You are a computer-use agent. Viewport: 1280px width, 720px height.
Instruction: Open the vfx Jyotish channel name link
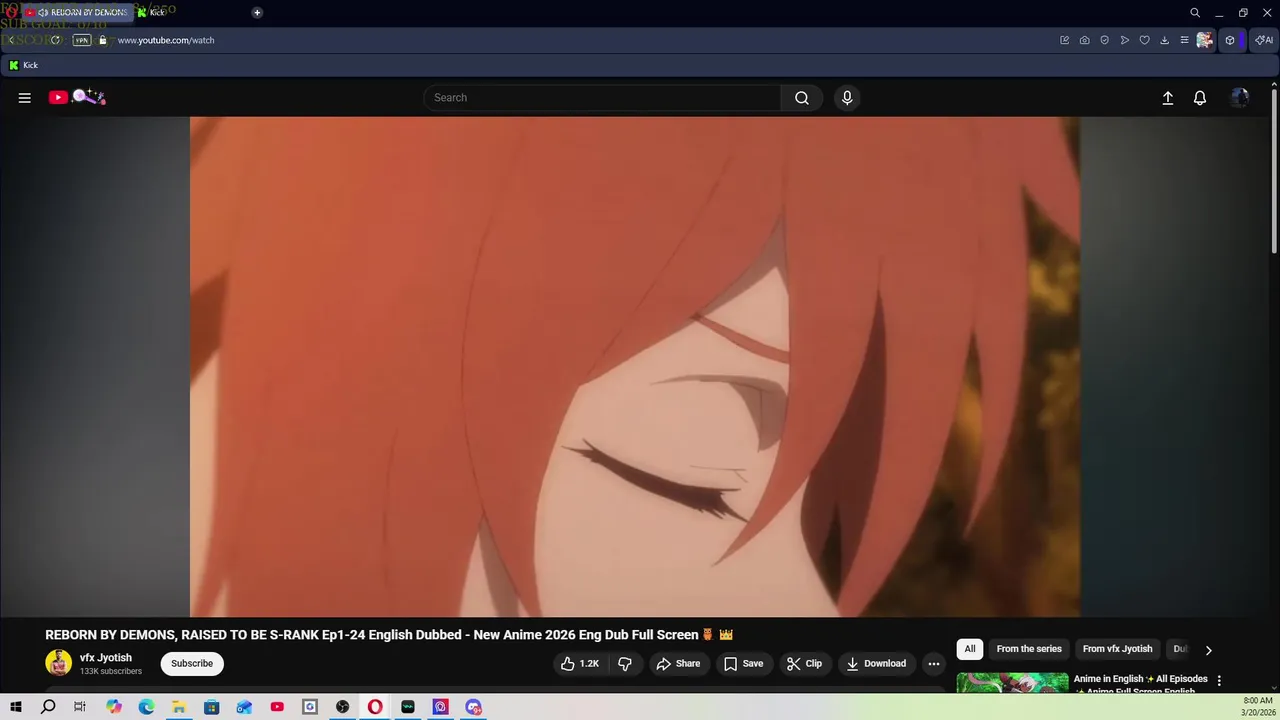coord(106,658)
